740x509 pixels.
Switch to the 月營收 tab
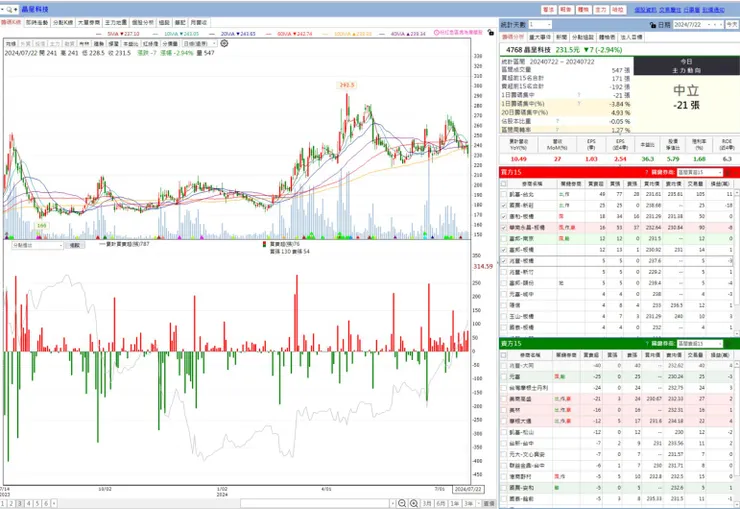point(199,23)
